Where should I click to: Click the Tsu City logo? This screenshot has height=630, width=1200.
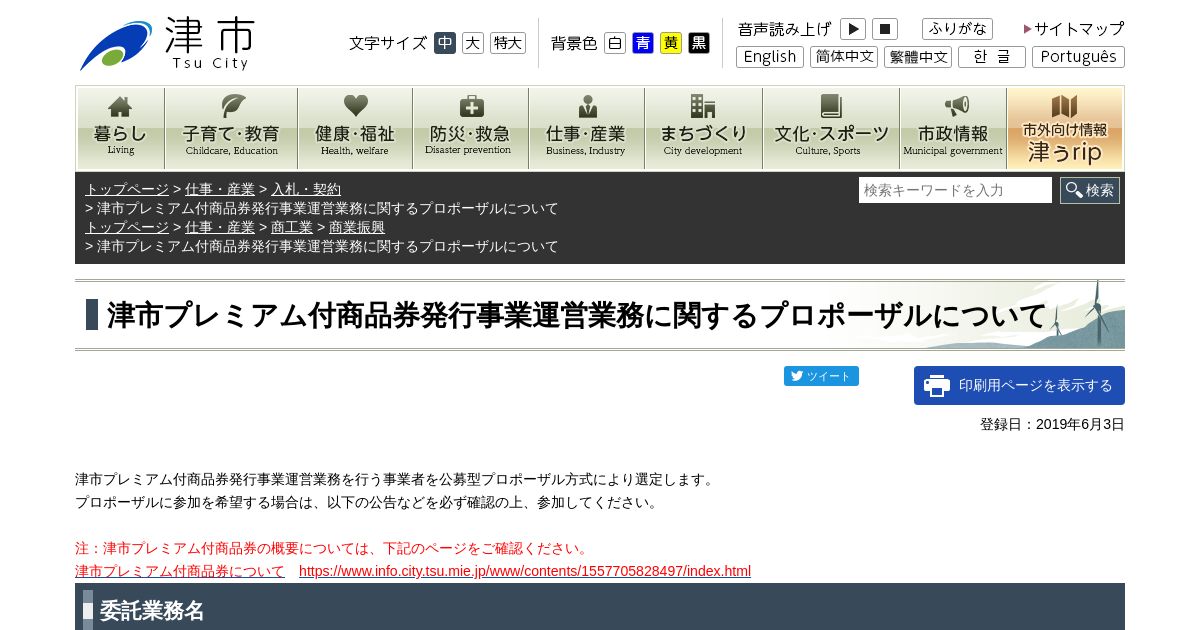click(x=167, y=44)
